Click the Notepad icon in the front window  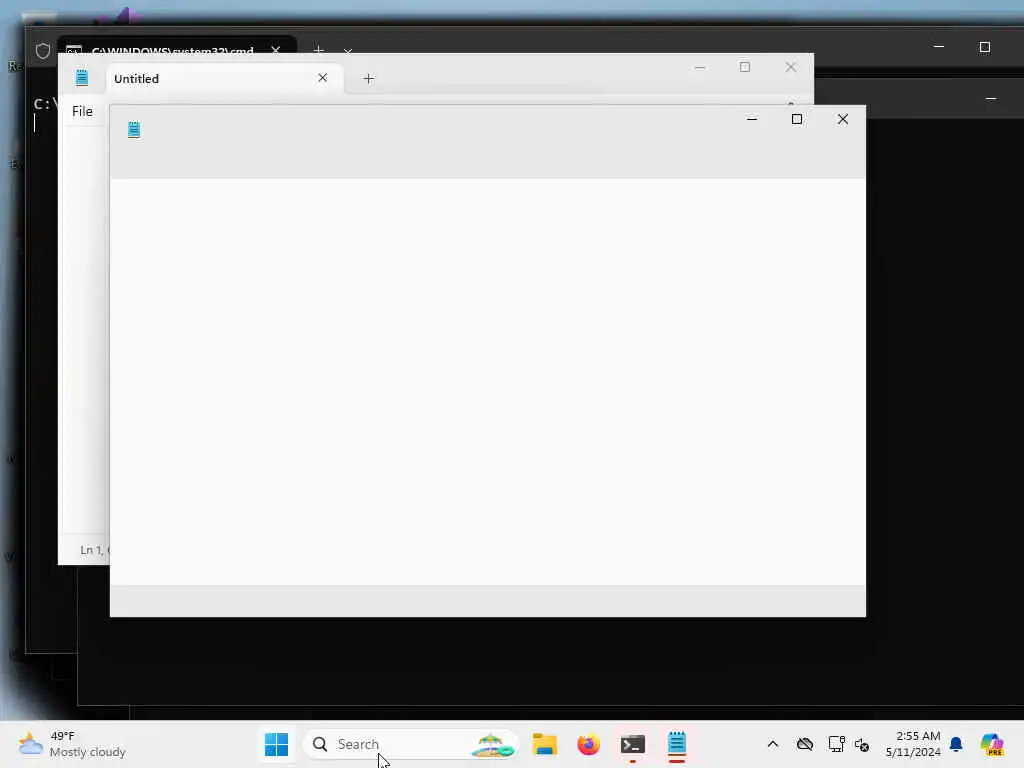coord(134,129)
